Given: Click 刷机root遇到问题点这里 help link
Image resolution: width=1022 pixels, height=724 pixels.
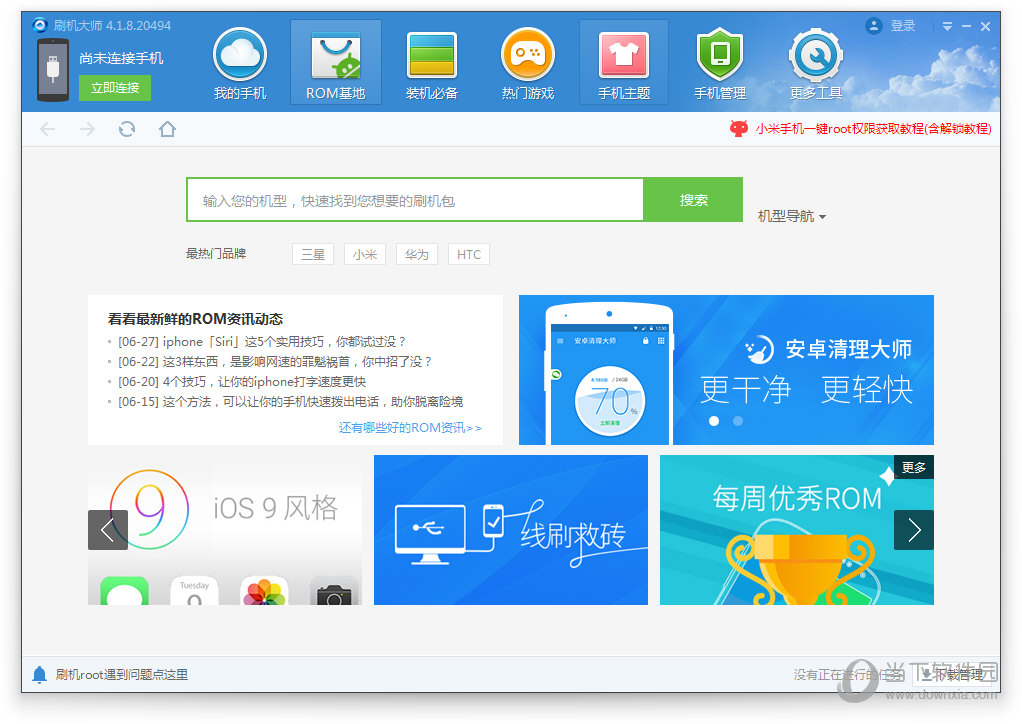Looking at the screenshot, I should 122,674.
